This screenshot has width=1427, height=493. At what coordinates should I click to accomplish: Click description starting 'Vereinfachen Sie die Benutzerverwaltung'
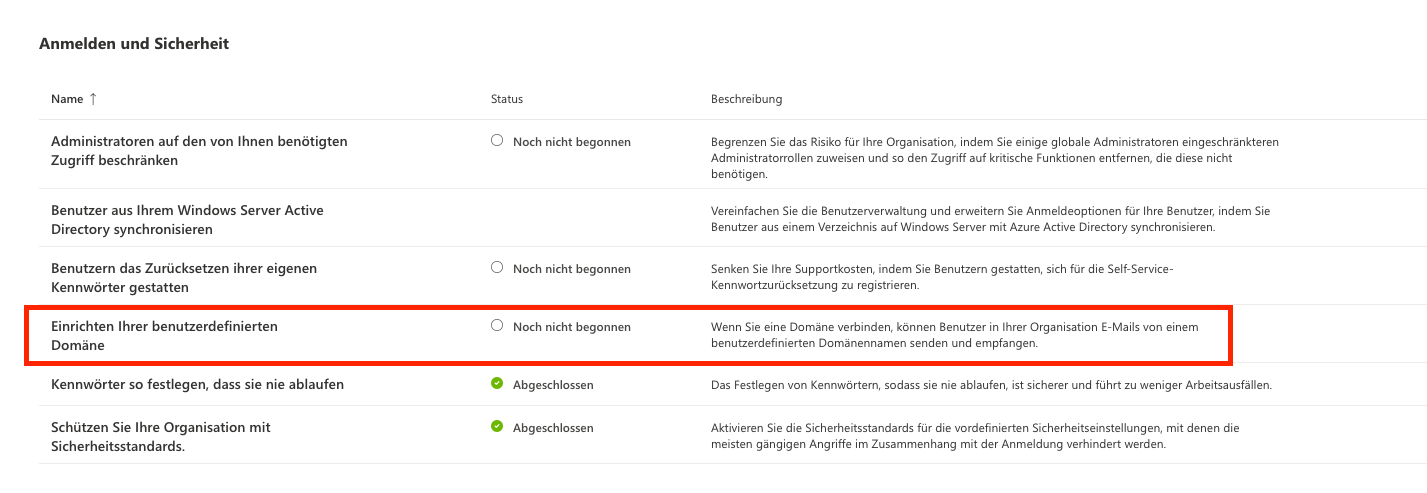tap(991, 219)
